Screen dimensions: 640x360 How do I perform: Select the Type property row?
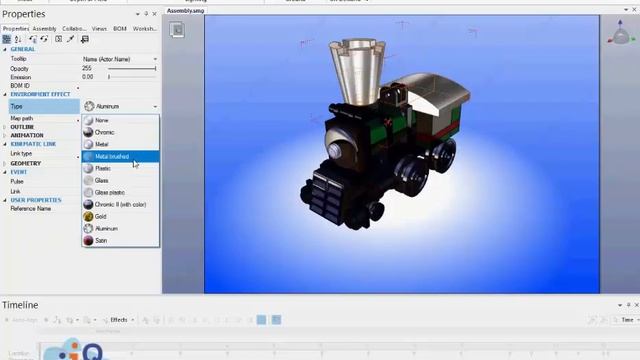point(44,107)
